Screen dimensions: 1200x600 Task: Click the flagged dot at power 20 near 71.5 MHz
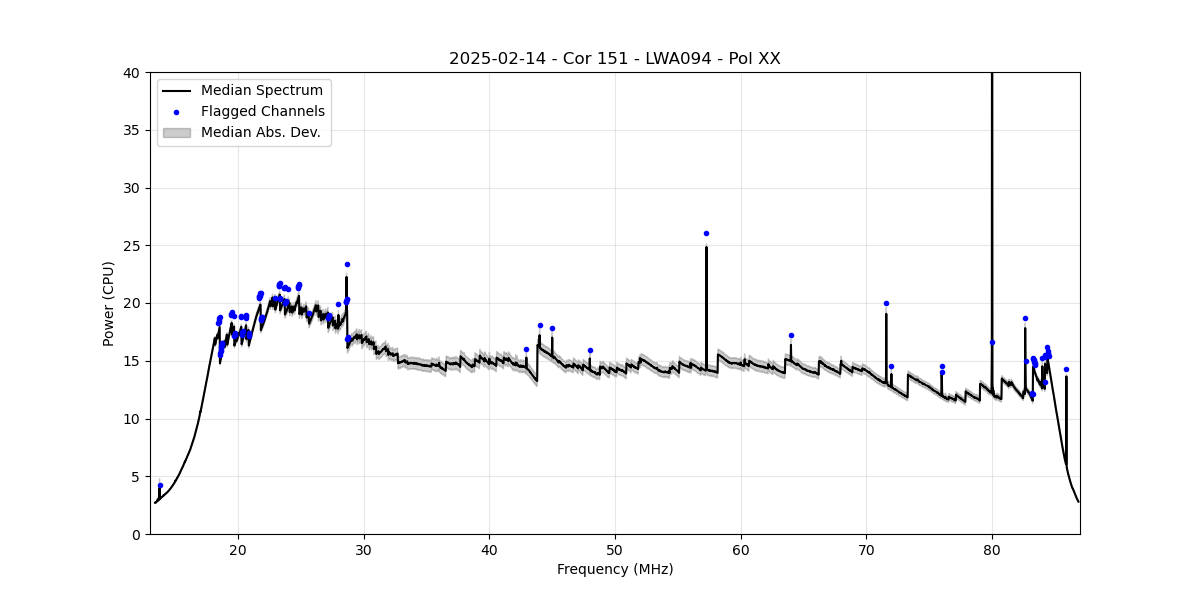886,303
